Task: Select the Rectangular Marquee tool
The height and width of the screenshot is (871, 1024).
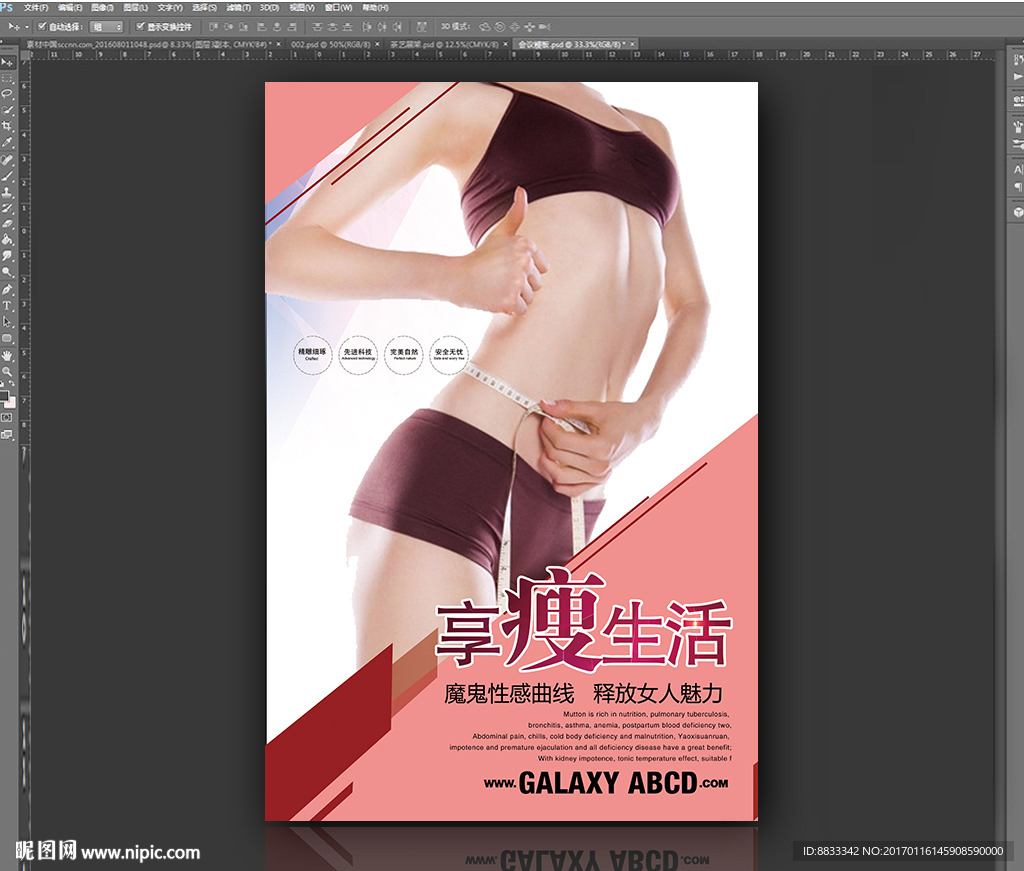Action: [7, 78]
